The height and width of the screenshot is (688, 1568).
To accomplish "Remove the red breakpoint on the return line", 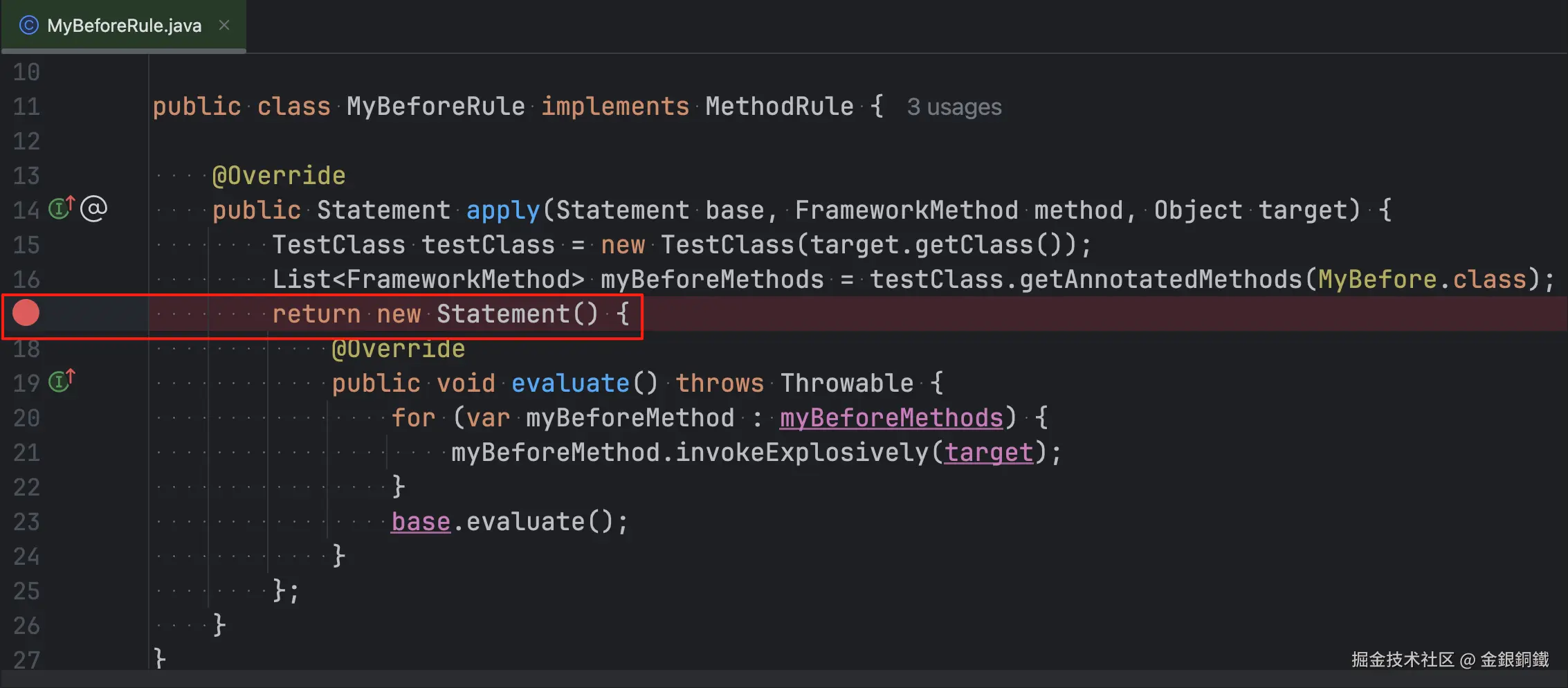I will (x=26, y=314).
